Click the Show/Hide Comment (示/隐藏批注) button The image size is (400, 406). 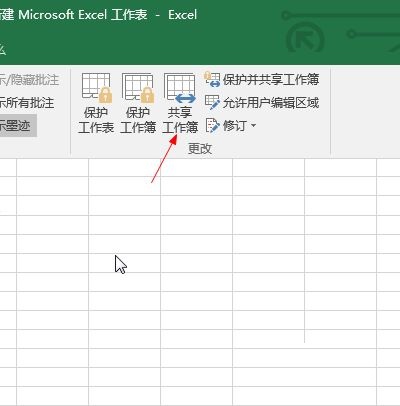(x=29, y=80)
